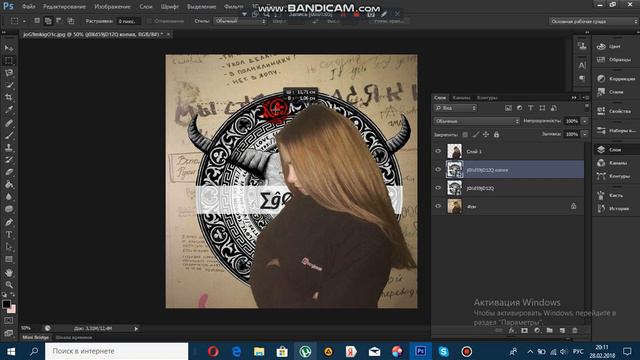The image size is (640, 360).
Task: Open the Layers panel flyout menu
Action: pyautogui.click(x=586, y=98)
